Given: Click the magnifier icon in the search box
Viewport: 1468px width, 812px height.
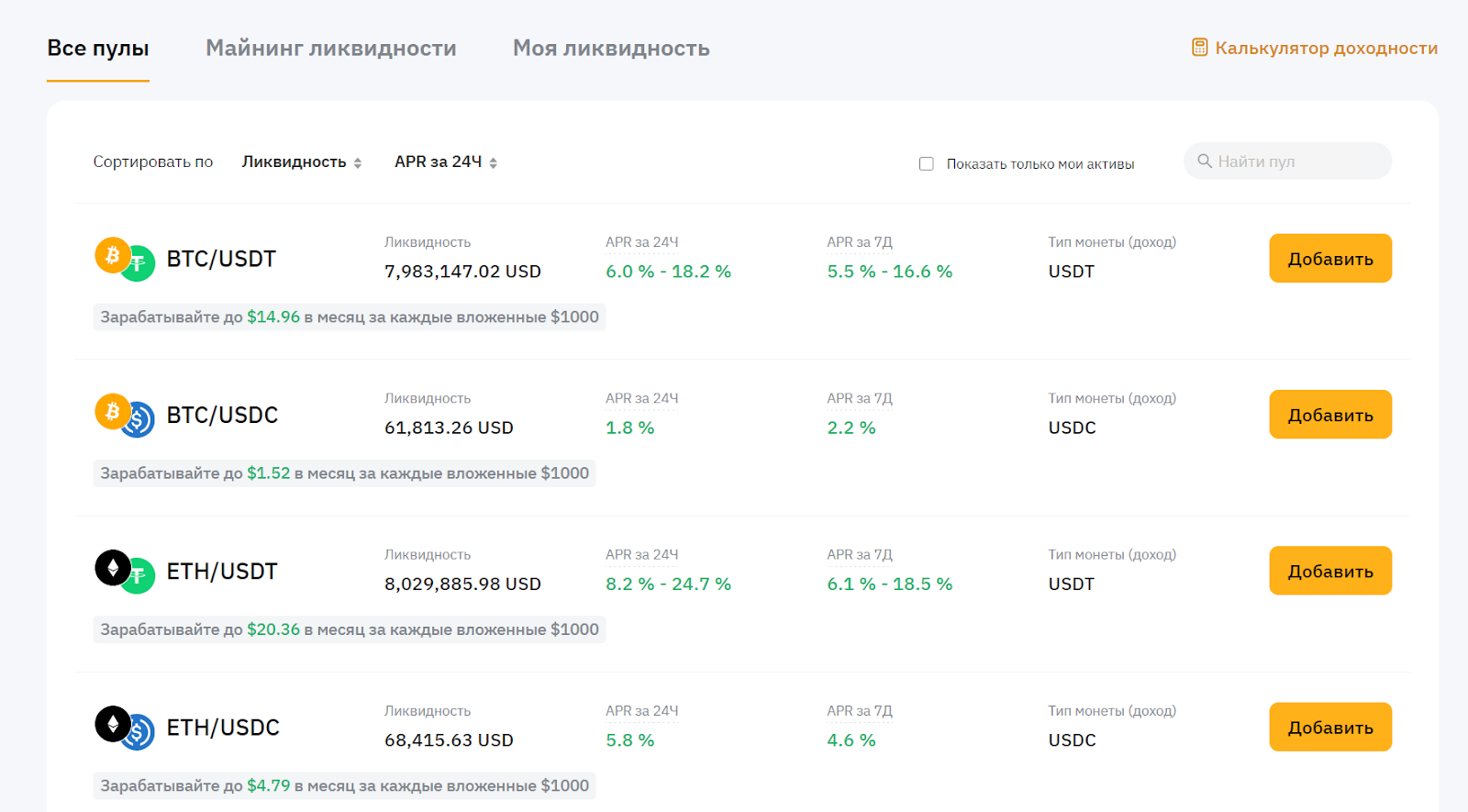Looking at the screenshot, I should (x=1205, y=161).
